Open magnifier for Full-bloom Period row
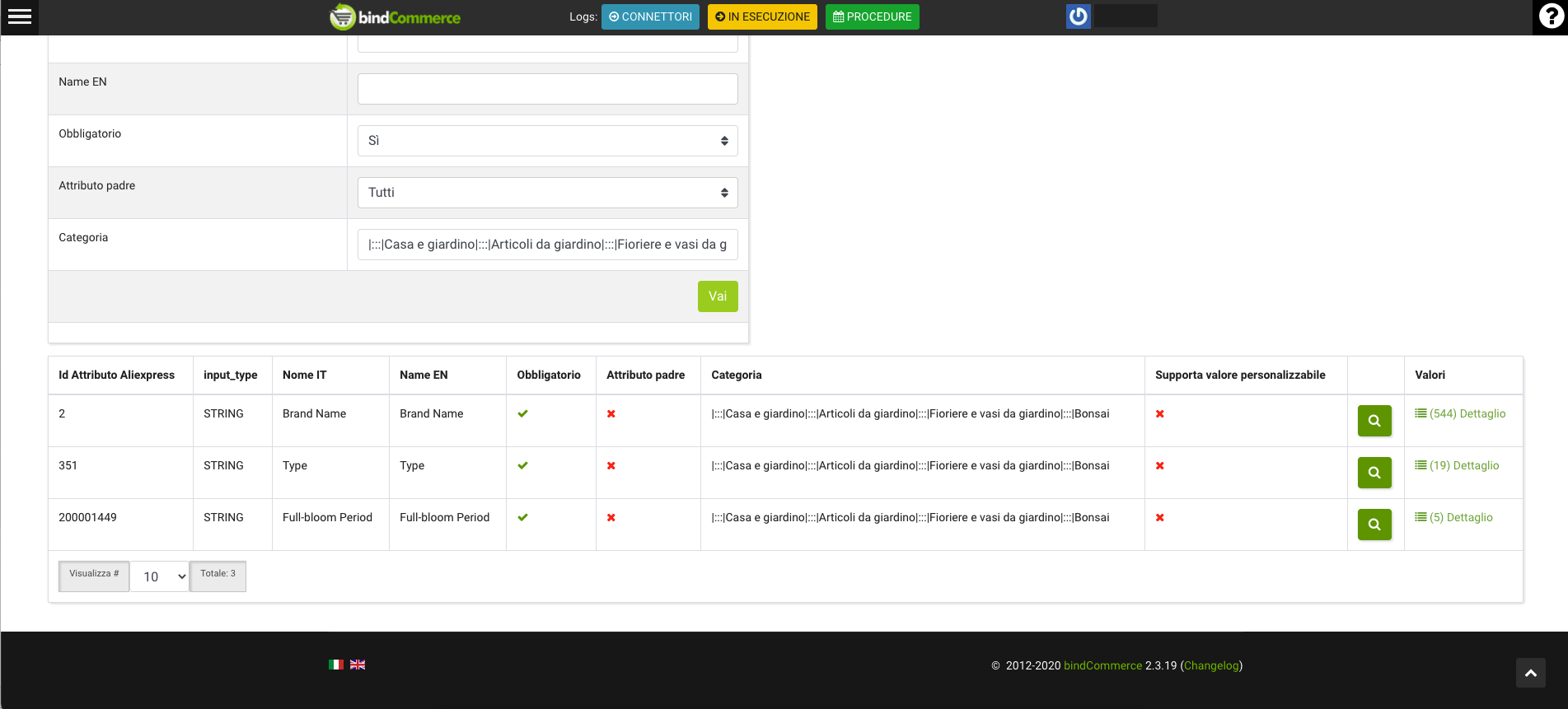Viewport: 1568px width, 709px height. pyautogui.click(x=1374, y=525)
